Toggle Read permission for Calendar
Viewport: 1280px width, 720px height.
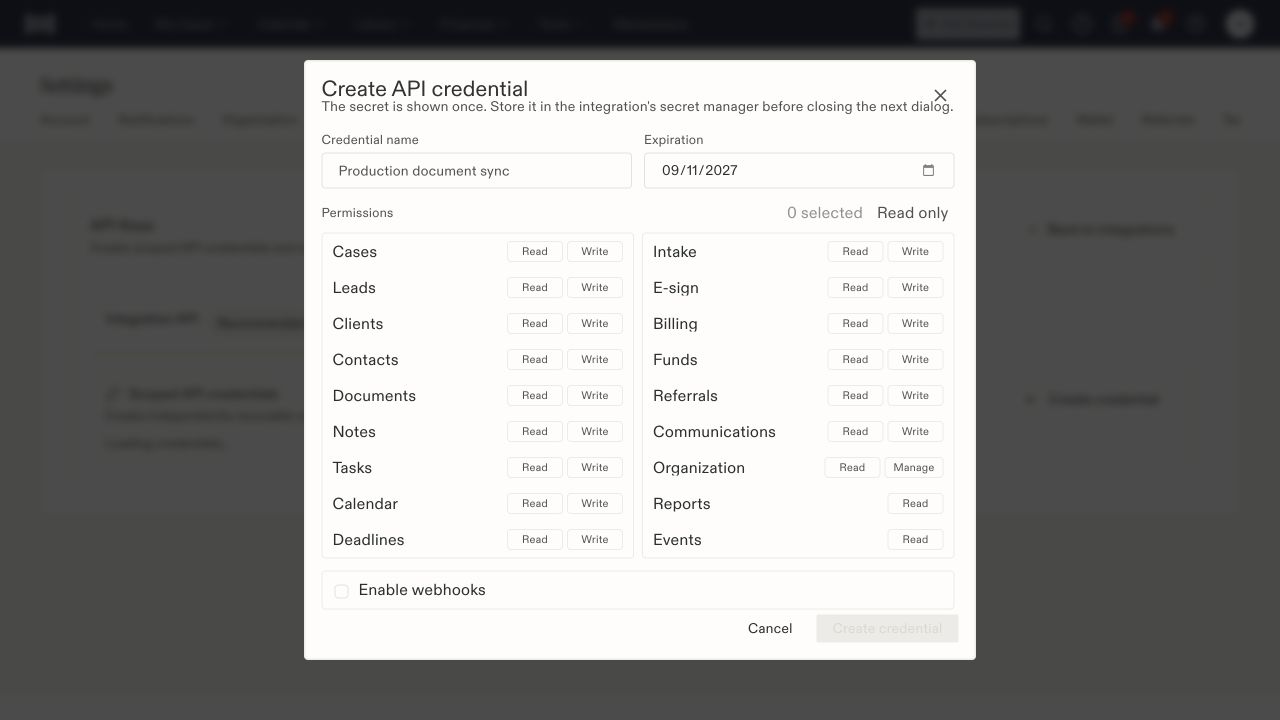(535, 504)
